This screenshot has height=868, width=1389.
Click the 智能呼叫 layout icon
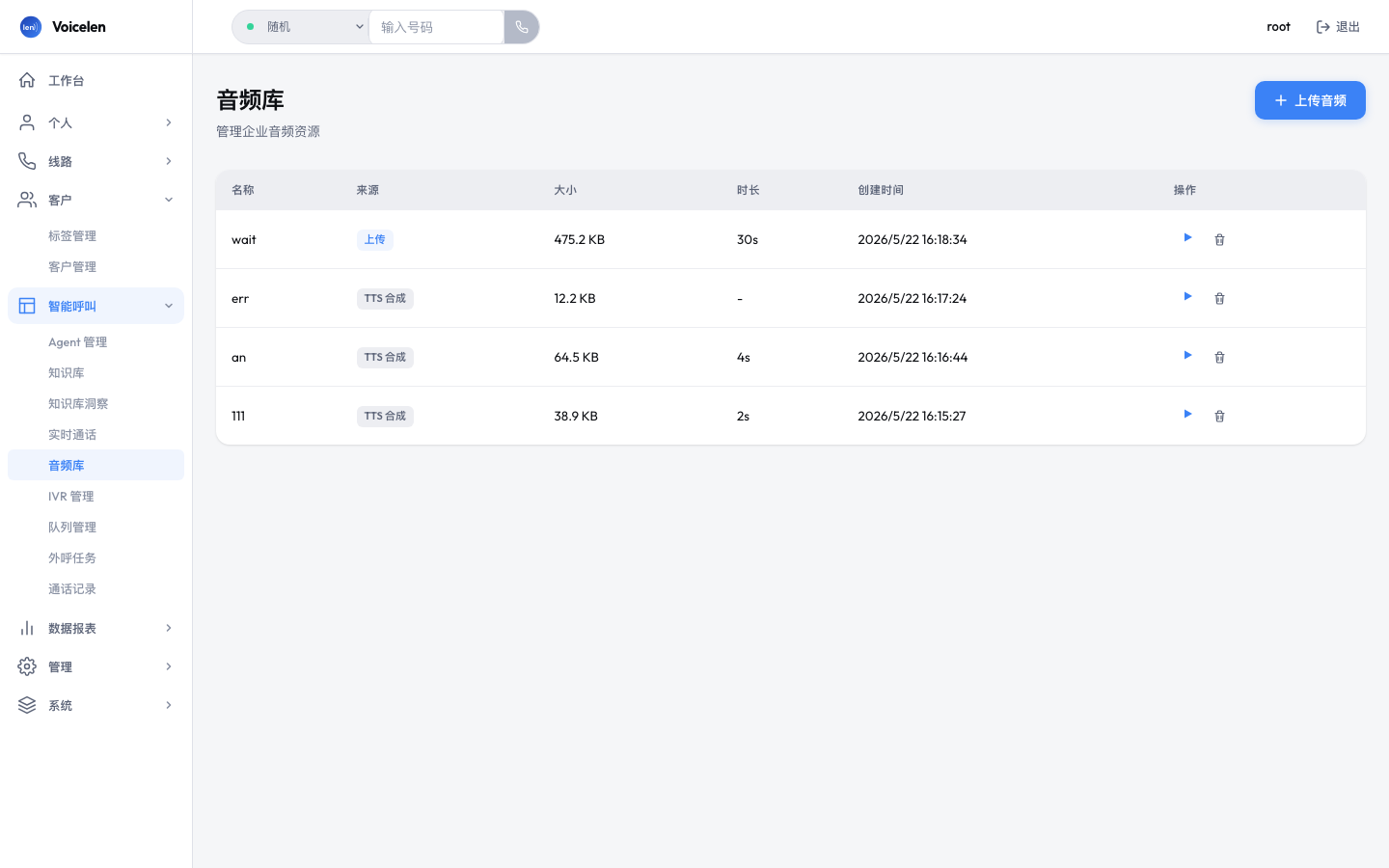pyautogui.click(x=27, y=306)
